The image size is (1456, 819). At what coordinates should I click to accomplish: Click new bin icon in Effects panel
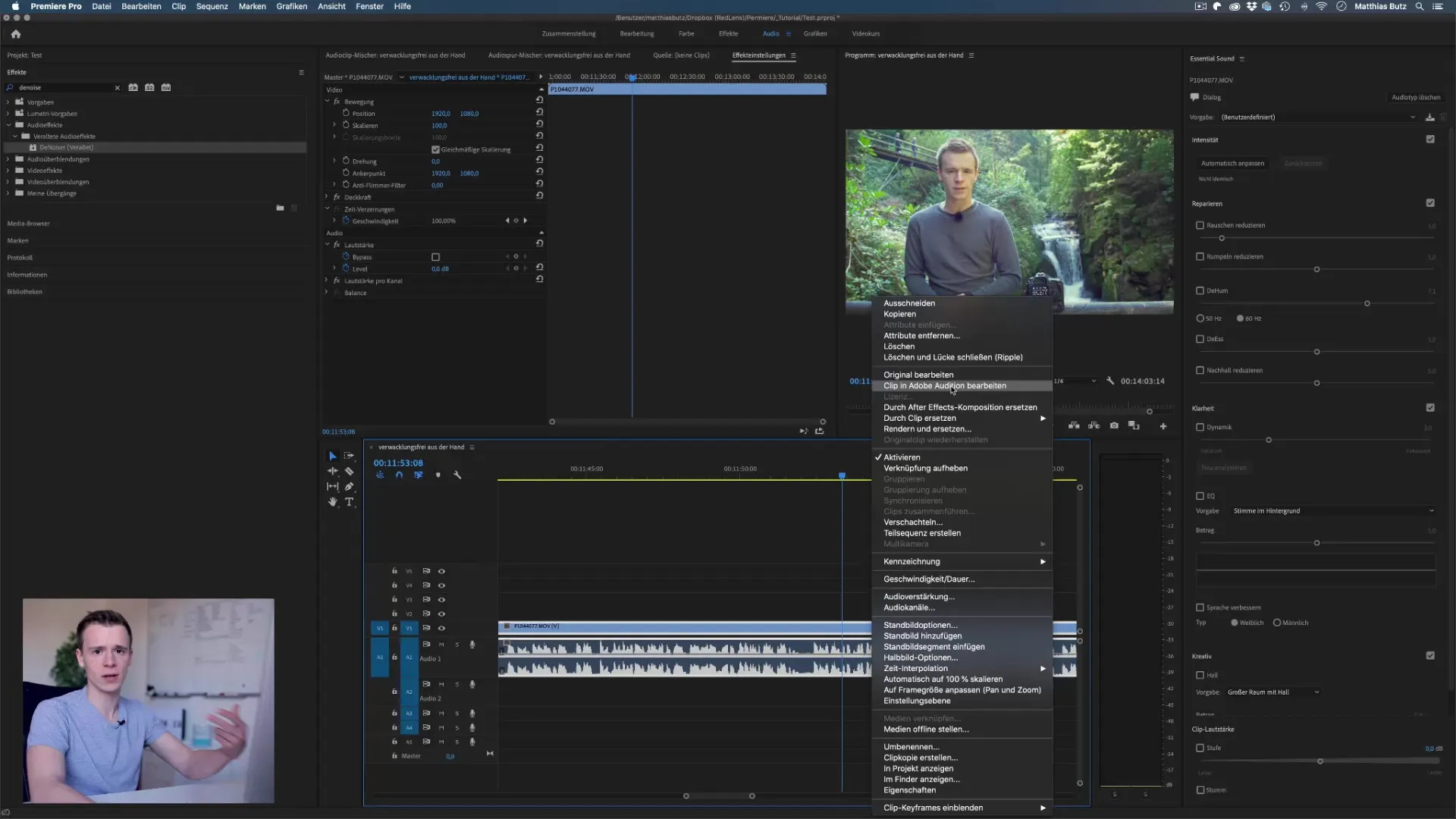280,208
